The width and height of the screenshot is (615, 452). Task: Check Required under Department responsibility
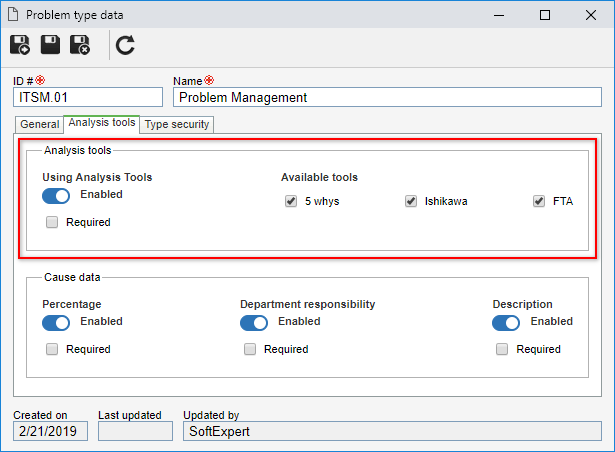pyautogui.click(x=250, y=349)
